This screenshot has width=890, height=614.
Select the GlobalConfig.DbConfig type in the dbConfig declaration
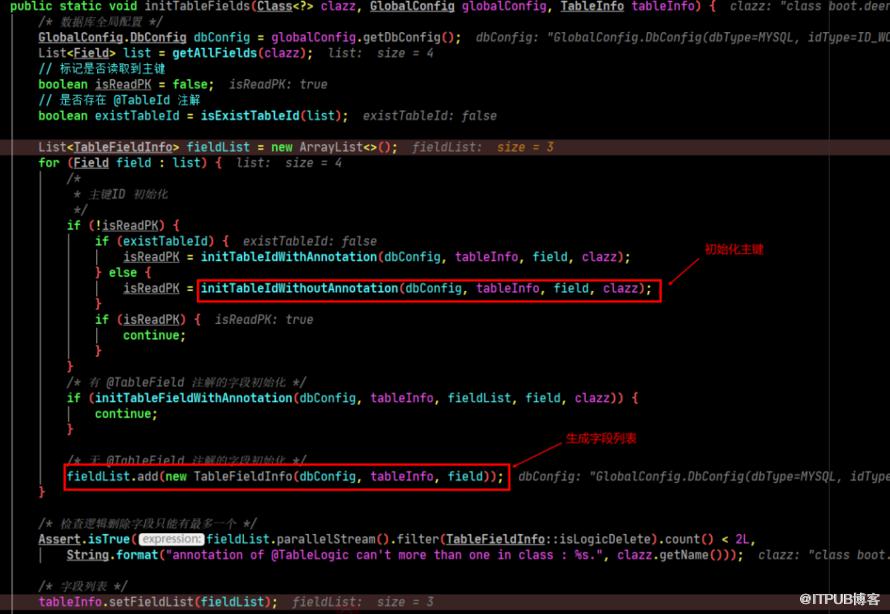coord(112,37)
